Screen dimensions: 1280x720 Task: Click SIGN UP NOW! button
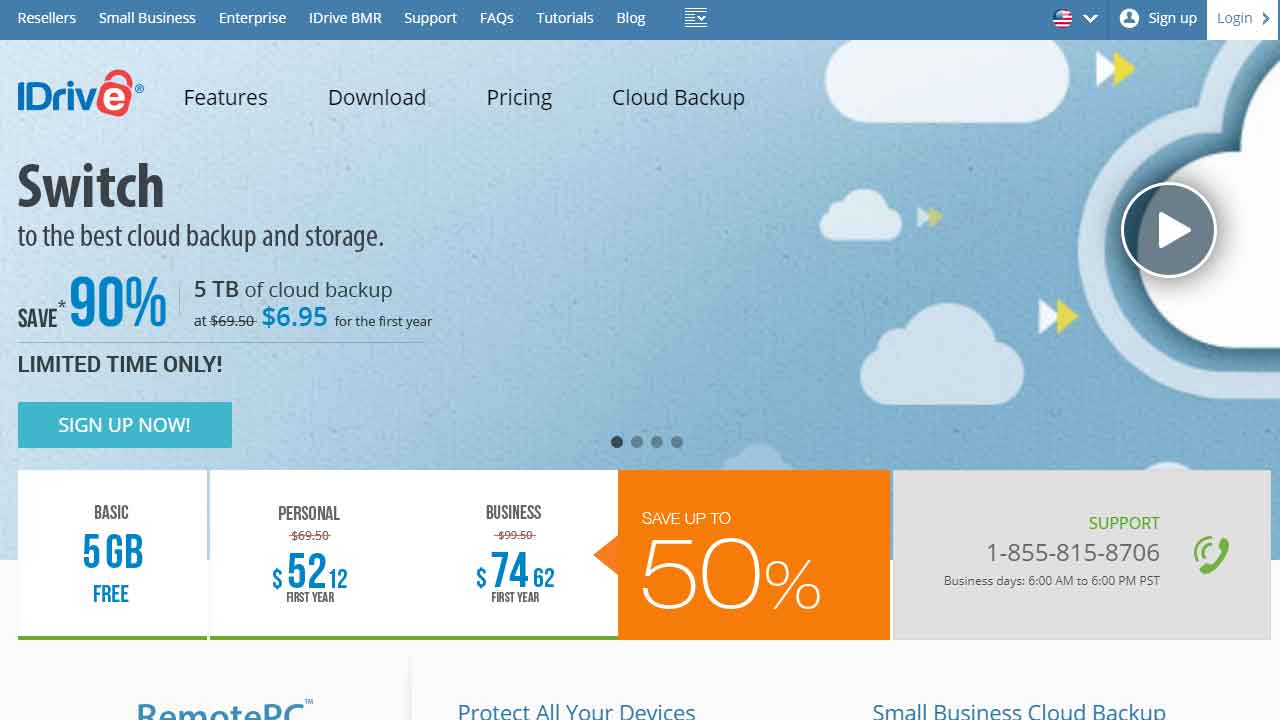125,425
